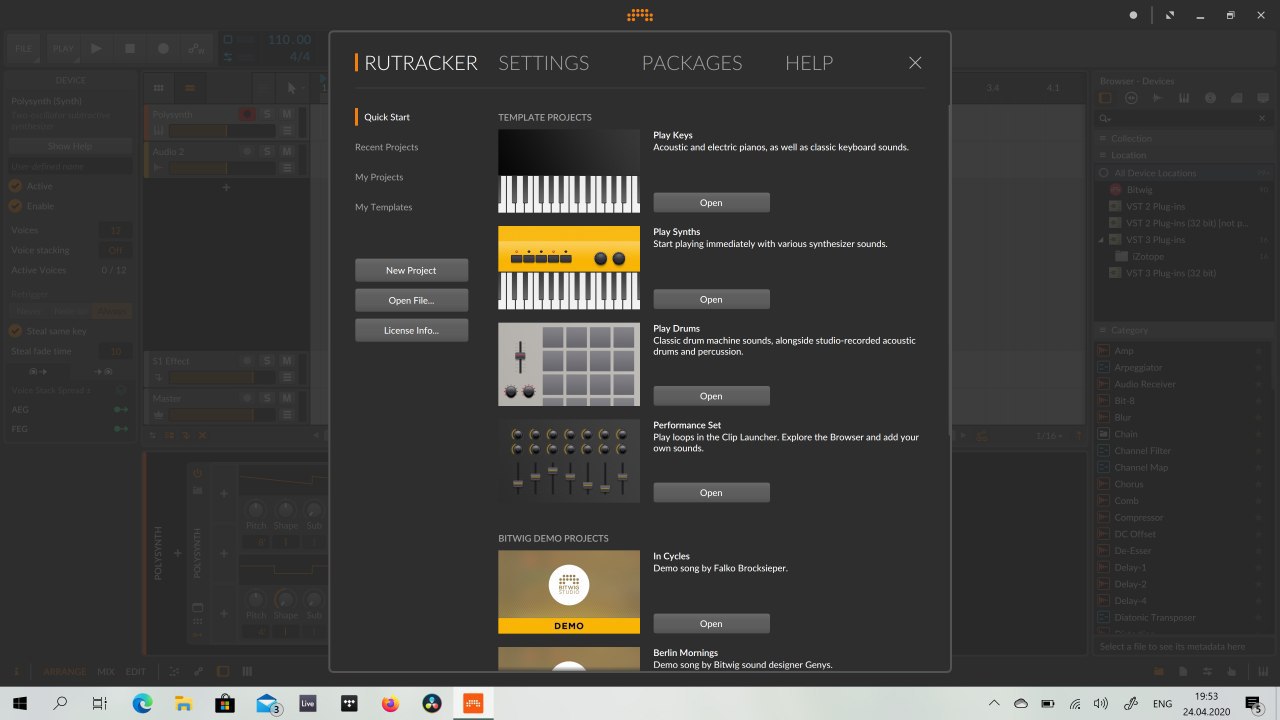This screenshot has width=1280, height=720.
Task: Select Recent Projects in sidebar
Action: [386, 147]
